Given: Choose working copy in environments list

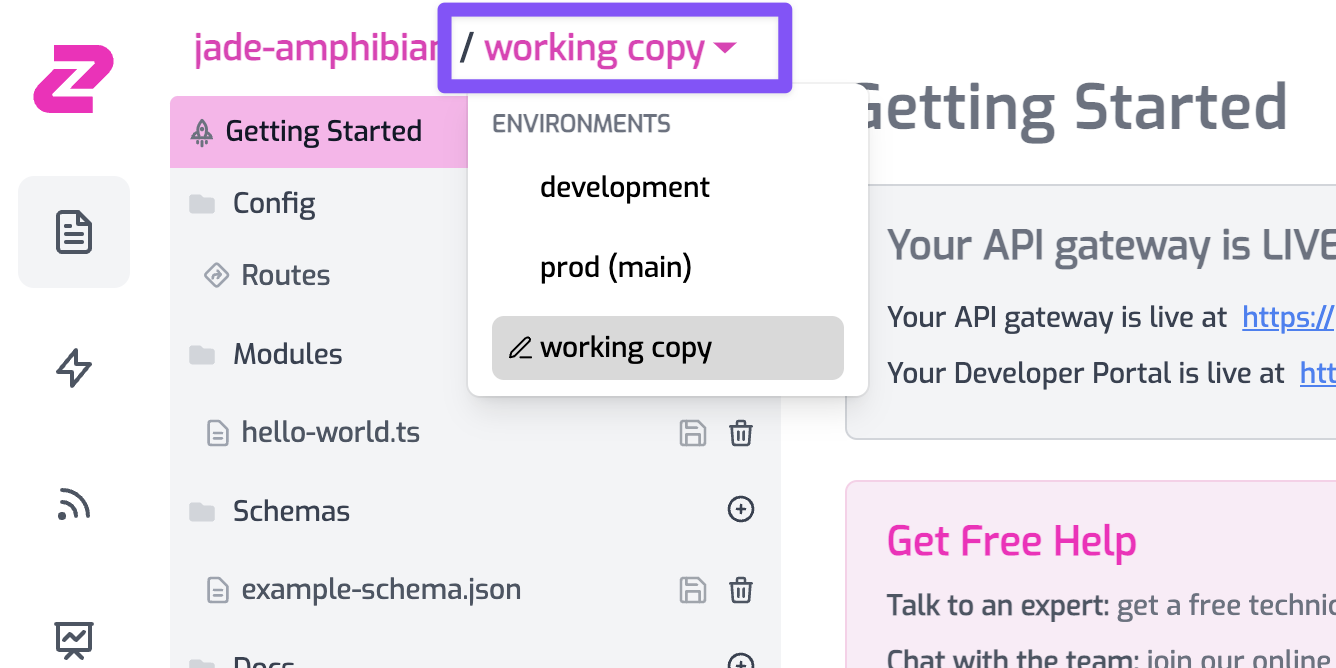Looking at the screenshot, I should pos(667,348).
